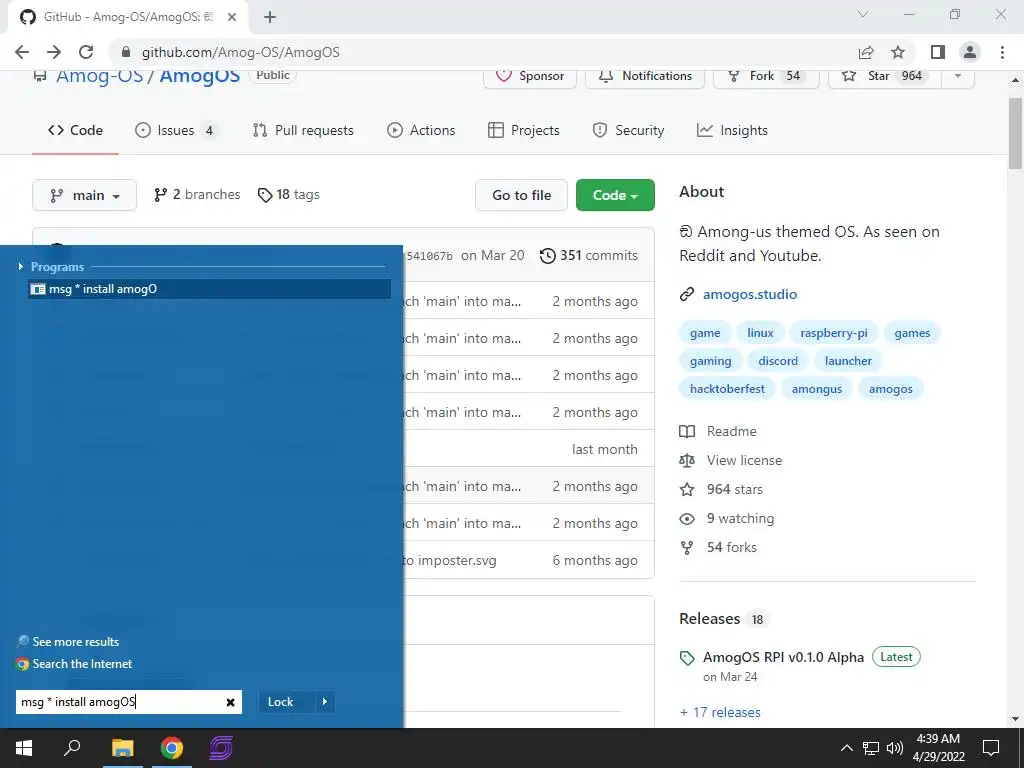Open taskbar search magnifier

pos(72,748)
